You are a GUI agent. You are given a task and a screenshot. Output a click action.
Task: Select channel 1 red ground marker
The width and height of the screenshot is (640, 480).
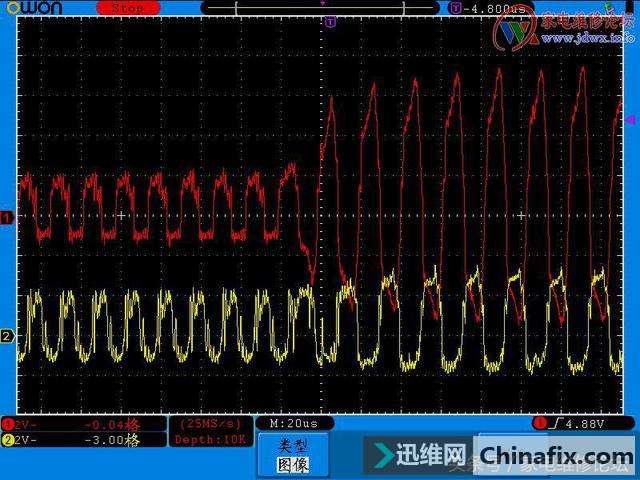point(6,216)
